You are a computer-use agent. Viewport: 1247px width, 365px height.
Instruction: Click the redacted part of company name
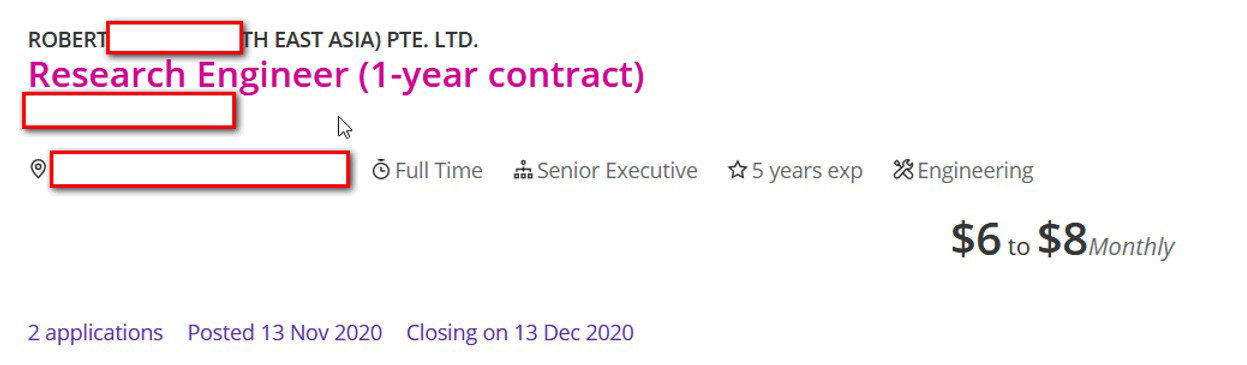174,38
